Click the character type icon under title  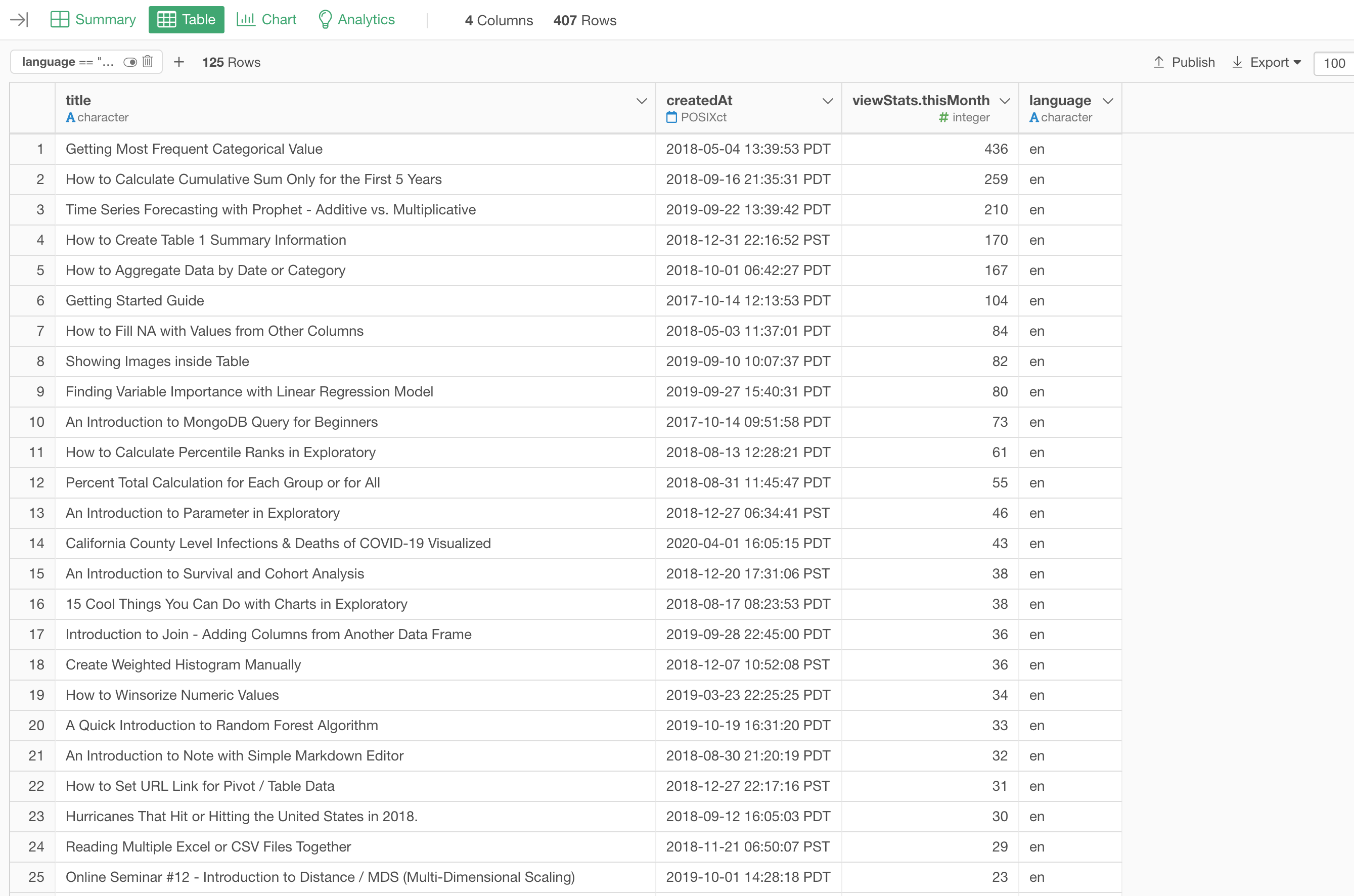tap(70, 117)
